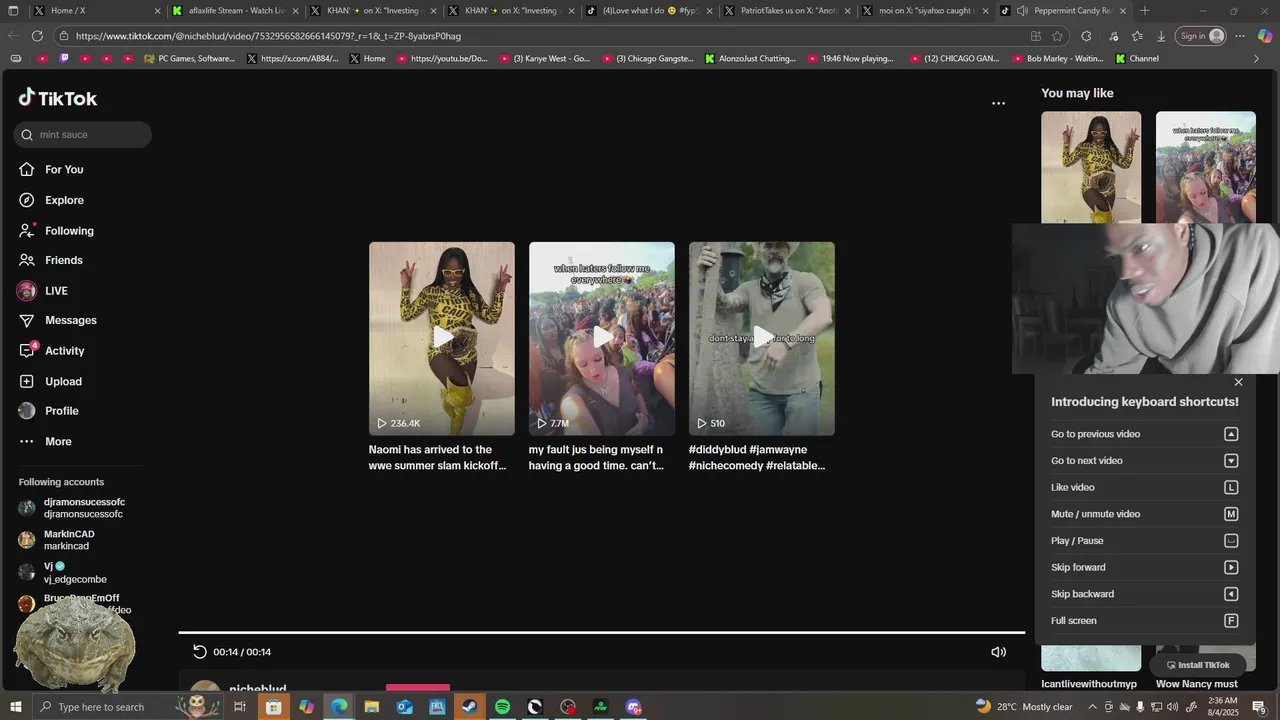The height and width of the screenshot is (720, 1280).
Task: Open File Explorer from the taskbar
Action: [371, 707]
